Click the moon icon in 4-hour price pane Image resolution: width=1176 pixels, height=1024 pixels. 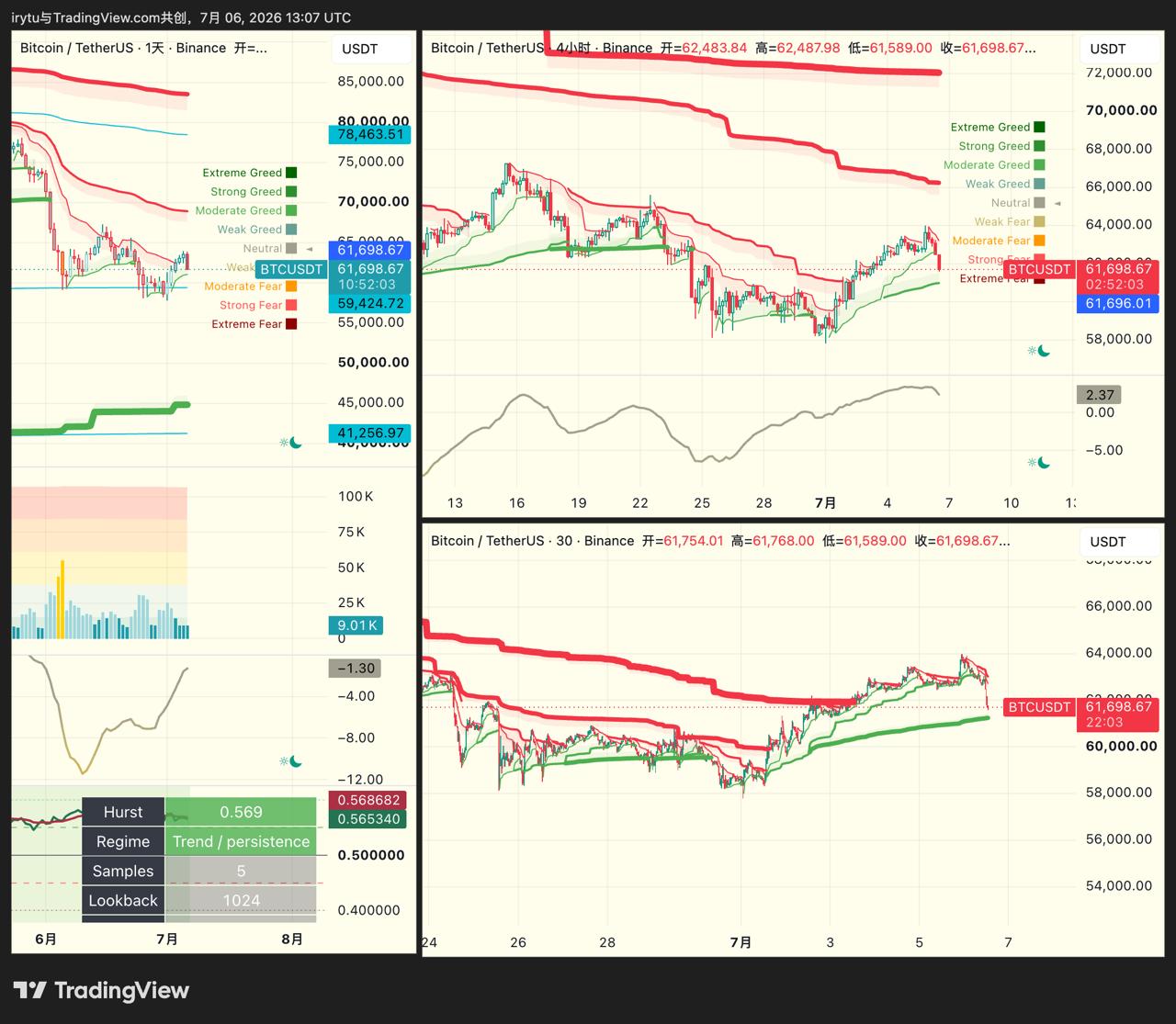coord(1044,351)
